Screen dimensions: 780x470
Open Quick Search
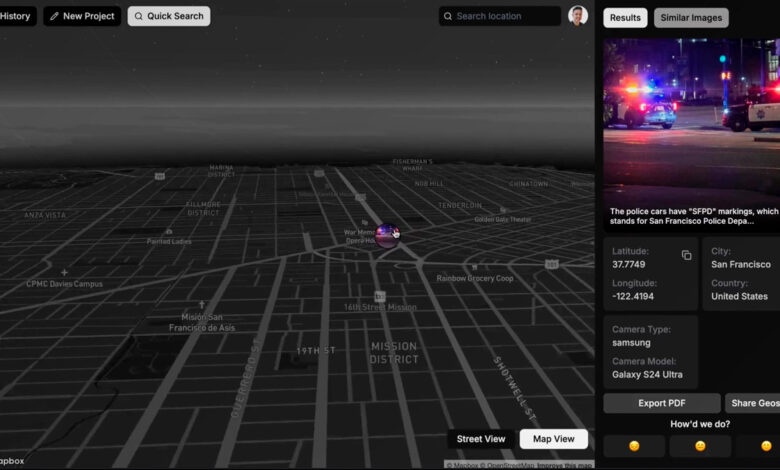point(169,16)
